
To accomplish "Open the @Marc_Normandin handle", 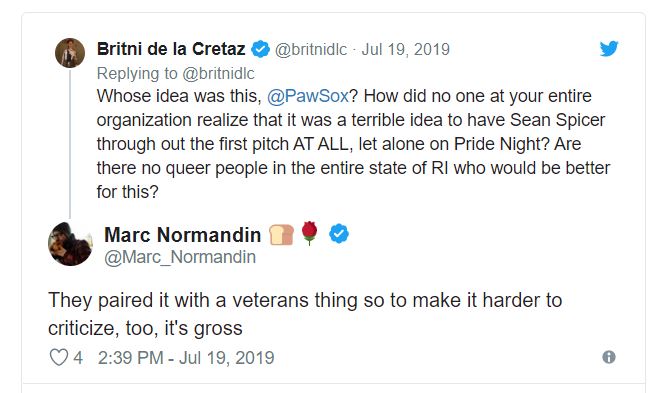I will [x=180, y=257].
